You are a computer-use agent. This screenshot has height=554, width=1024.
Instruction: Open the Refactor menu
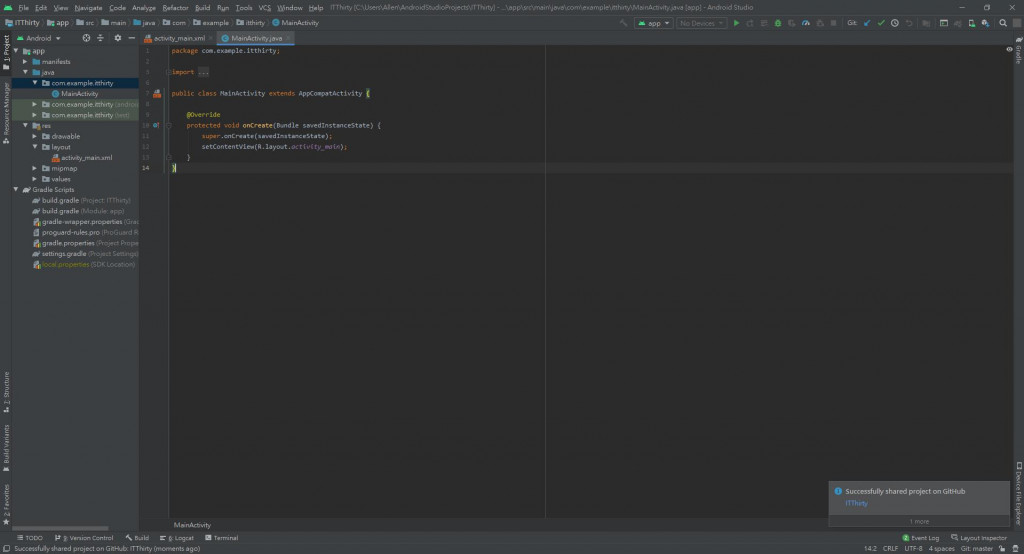click(x=175, y=8)
